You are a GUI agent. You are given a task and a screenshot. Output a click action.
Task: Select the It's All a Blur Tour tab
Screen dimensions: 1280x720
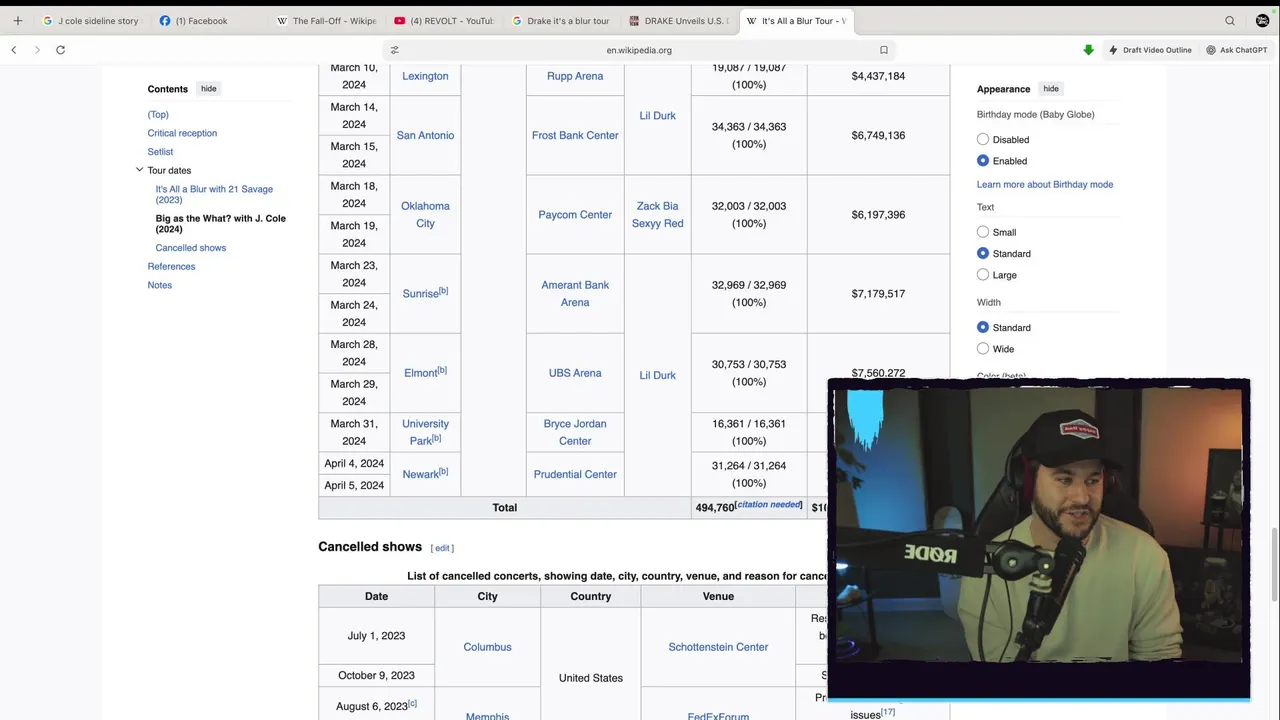point(796,20)
